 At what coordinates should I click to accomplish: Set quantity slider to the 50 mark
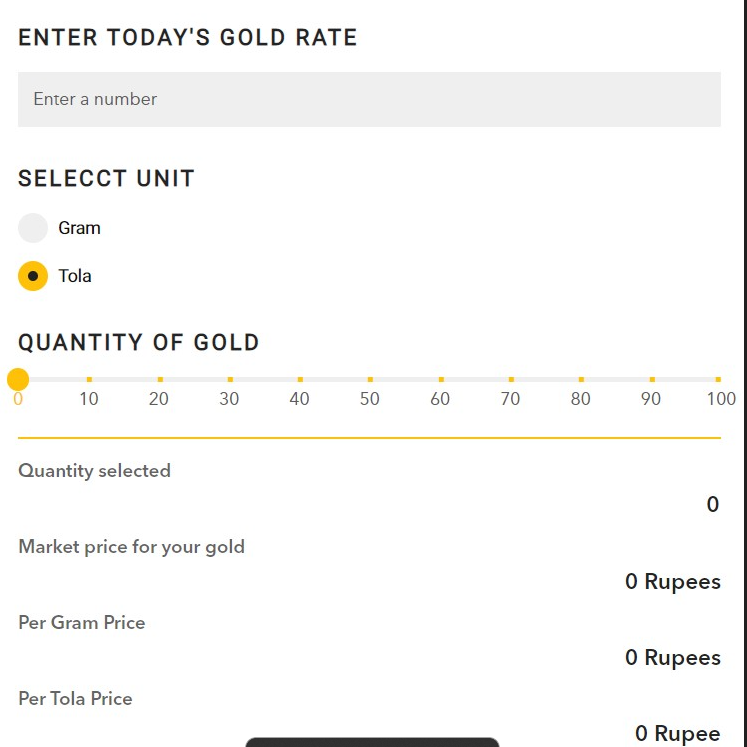[x=370, y=380]
